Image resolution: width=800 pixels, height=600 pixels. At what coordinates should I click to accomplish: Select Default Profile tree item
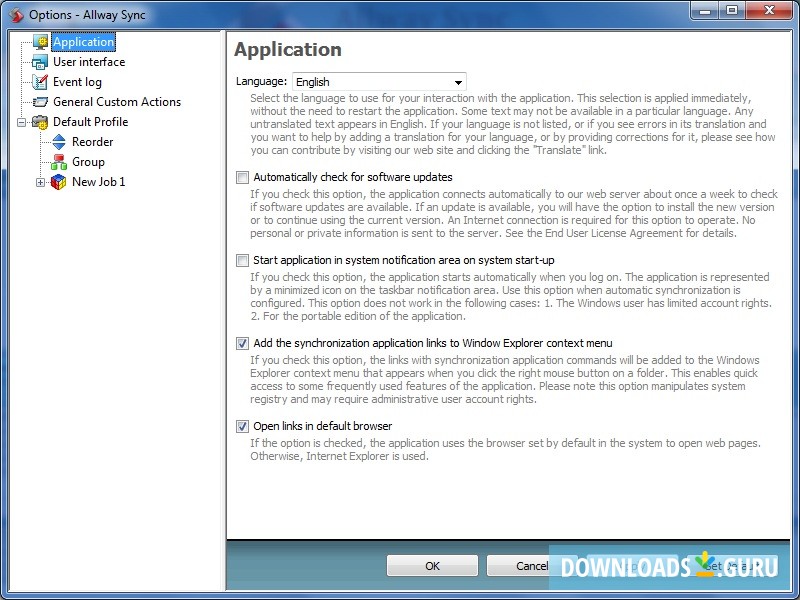[91, 122]
